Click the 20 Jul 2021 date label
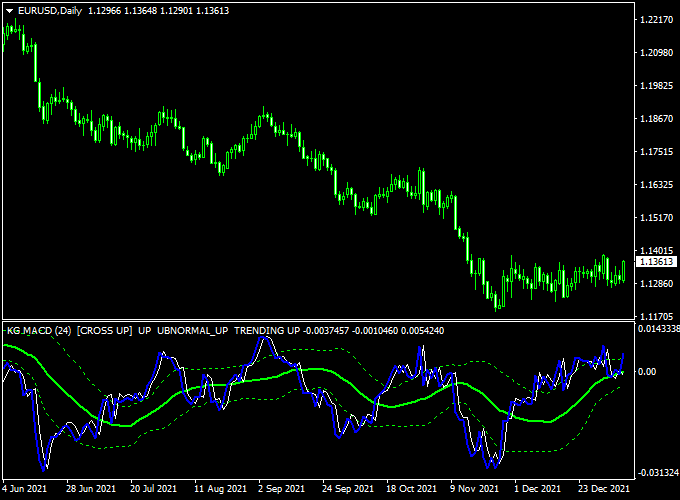The image size is (680, 500). (154, 489)
